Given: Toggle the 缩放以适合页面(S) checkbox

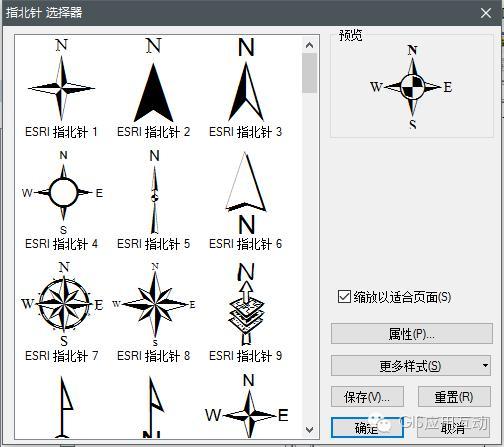Looking at the screenshot, I should click(344, 297).
